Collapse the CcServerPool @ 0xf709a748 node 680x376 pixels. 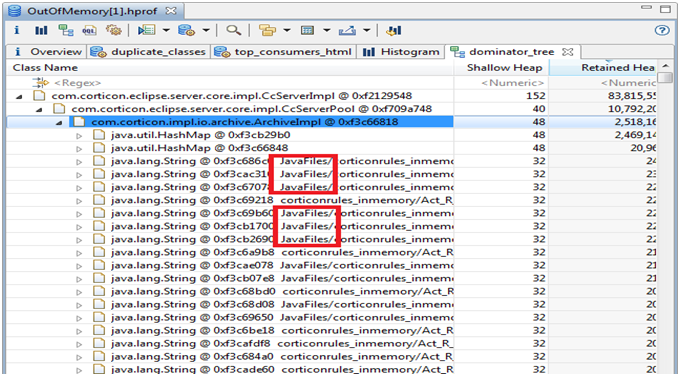(39, 109)
